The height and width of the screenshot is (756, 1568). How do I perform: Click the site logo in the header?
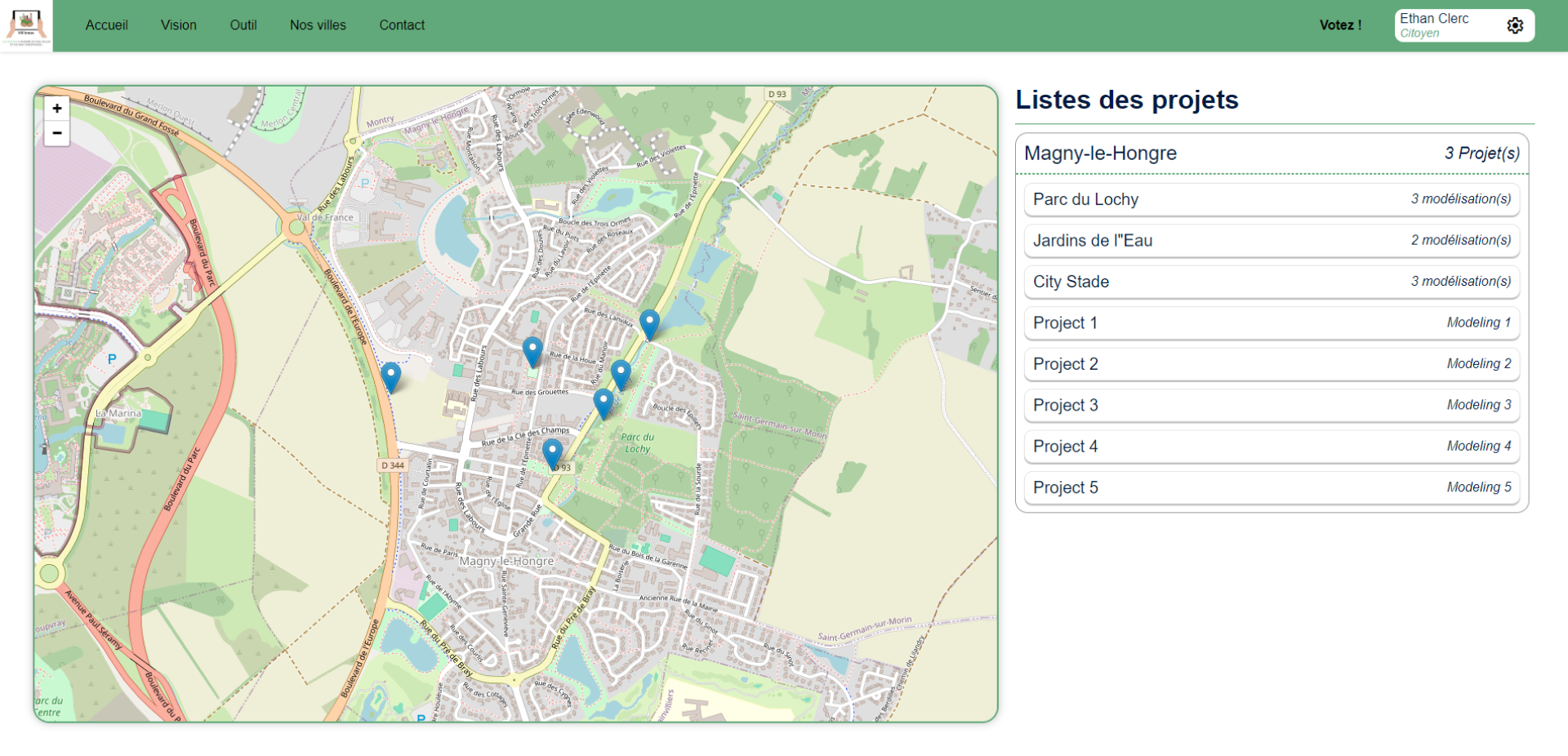(26, 26)
